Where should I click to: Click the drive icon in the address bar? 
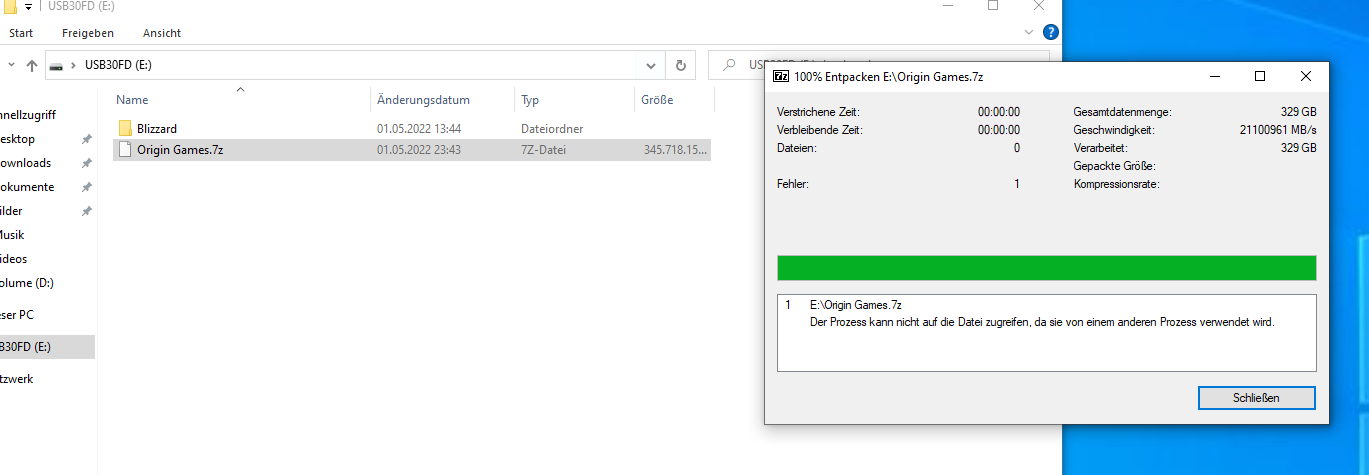[x=57, y=66]
